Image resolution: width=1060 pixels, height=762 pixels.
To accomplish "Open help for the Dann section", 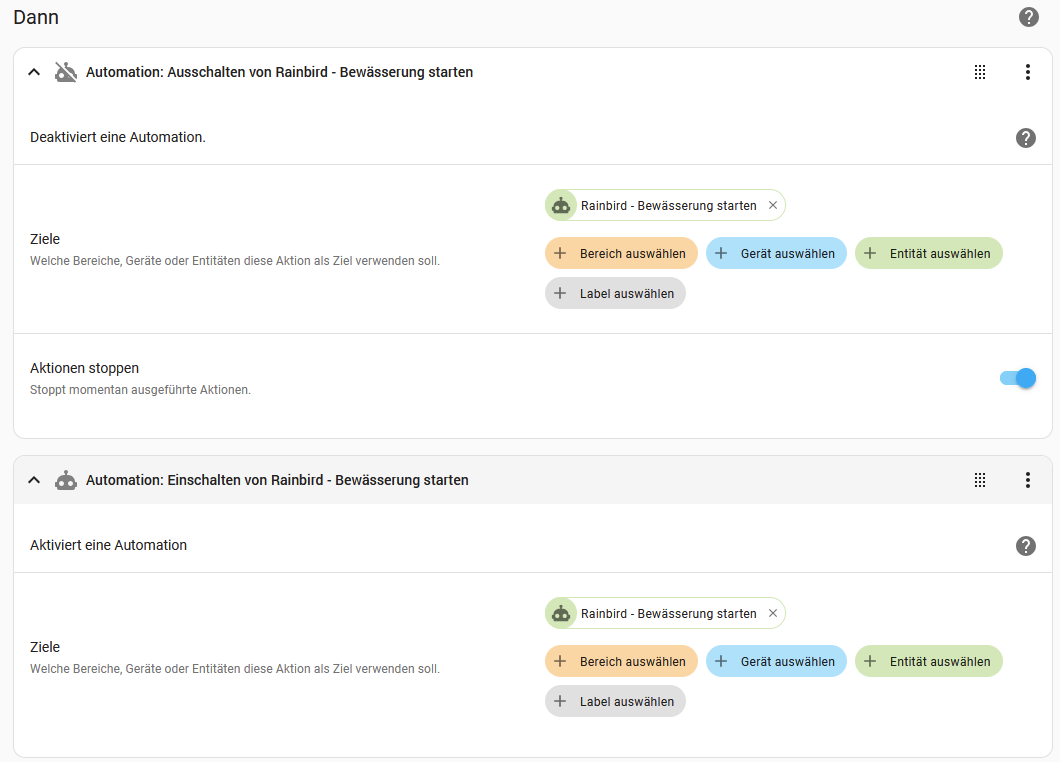I will (1028, 17).
